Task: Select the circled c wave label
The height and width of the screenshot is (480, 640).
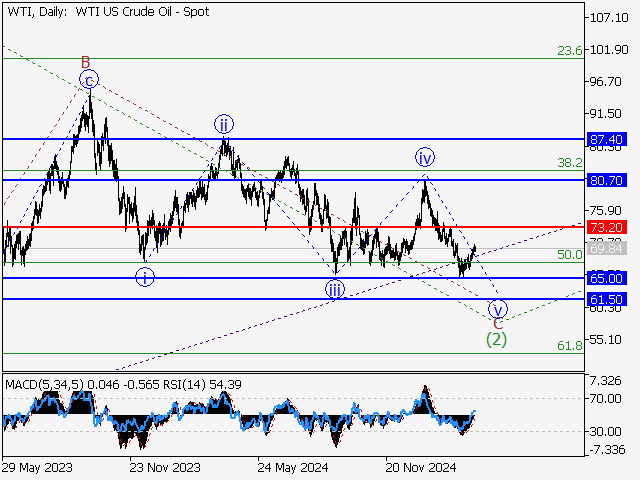Action: pyautogui.click(x=89, y=80)
